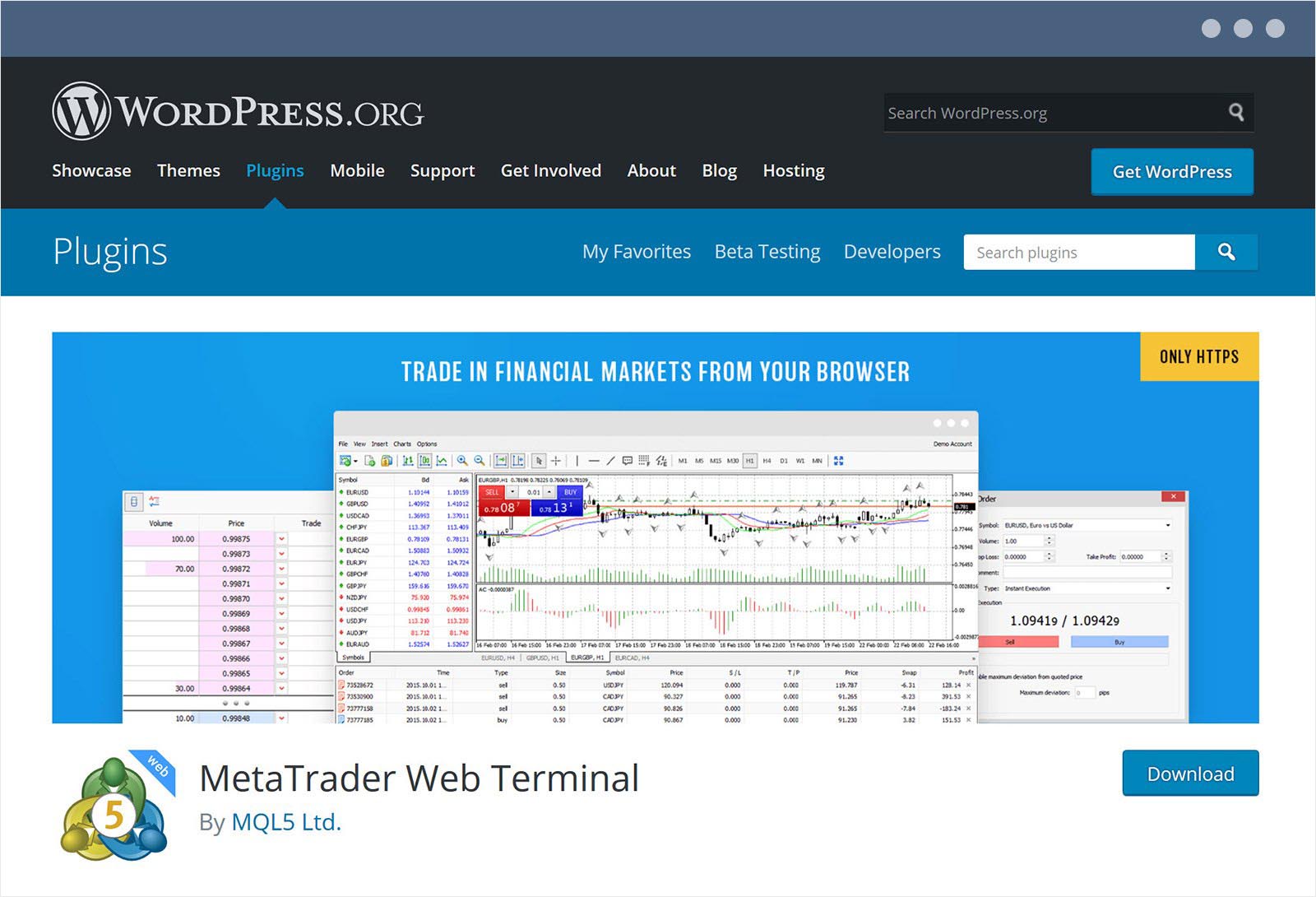1316x897 pixels.
Task: Open the Symbol dropdown in the Order window
Action: [1168, 525]
